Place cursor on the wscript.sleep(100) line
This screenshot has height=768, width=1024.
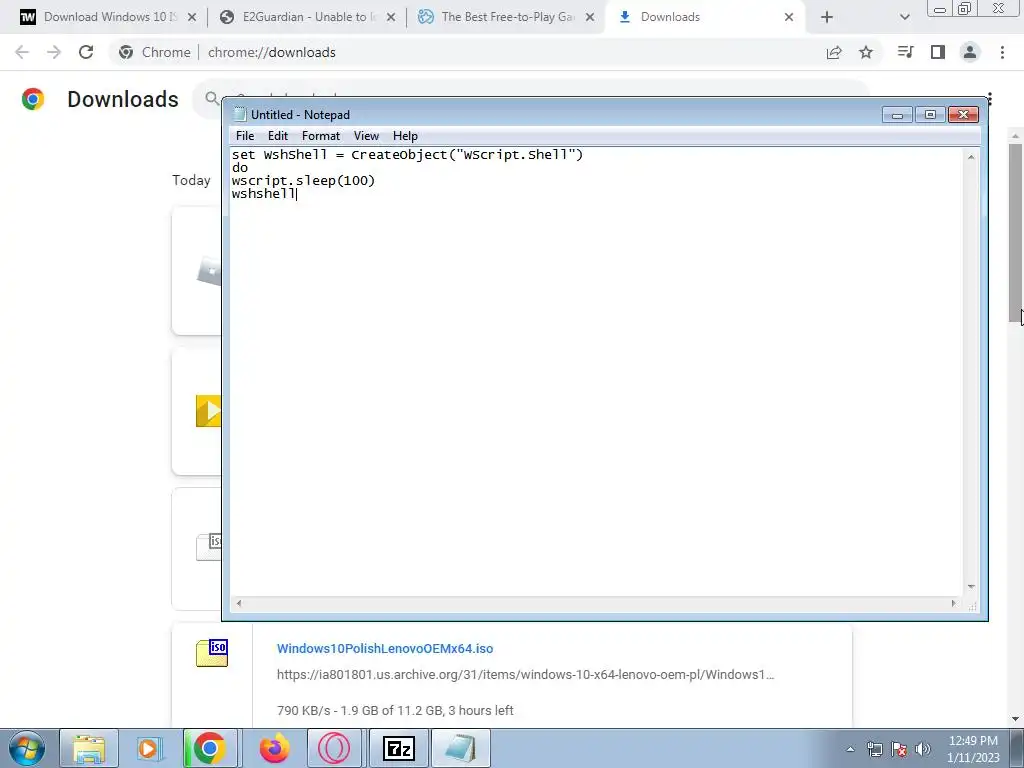303,181
